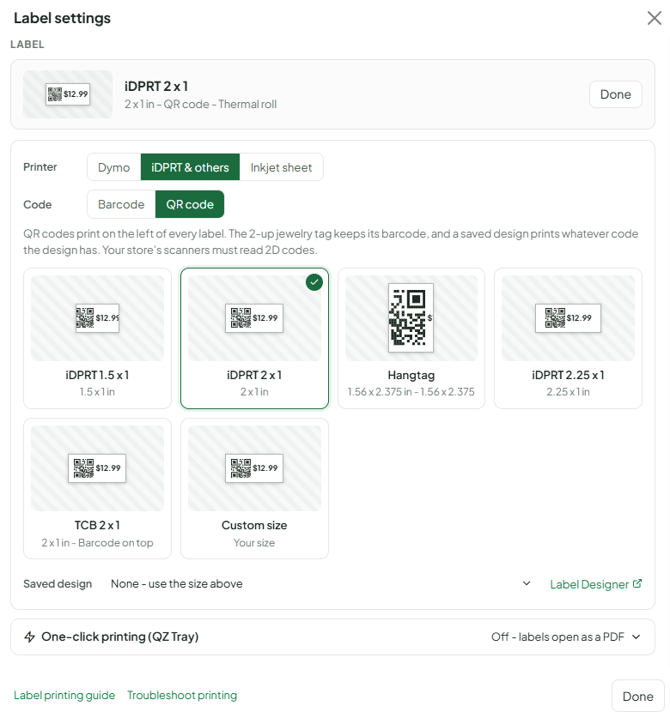Click the 'Label settings' heading
This screenshot has height=718, width=670.
62,18
